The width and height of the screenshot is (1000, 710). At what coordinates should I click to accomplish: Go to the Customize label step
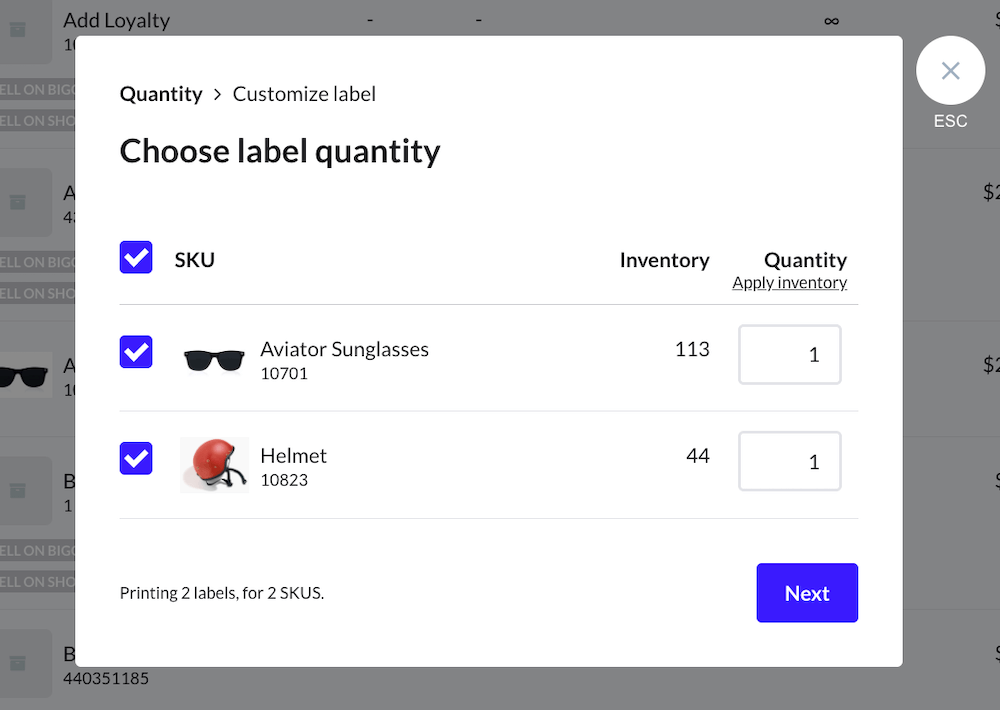click(304, 93)
